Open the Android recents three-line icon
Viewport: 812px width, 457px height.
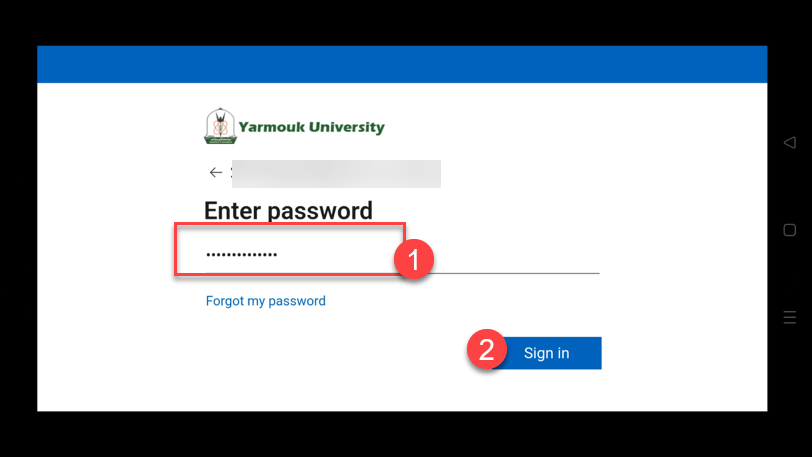click(x=789, y=317)
